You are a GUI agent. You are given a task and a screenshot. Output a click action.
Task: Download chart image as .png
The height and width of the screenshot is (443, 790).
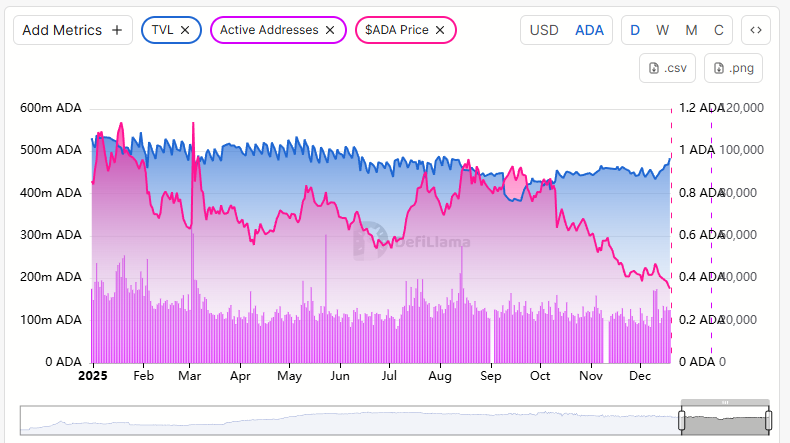(733, 68)
